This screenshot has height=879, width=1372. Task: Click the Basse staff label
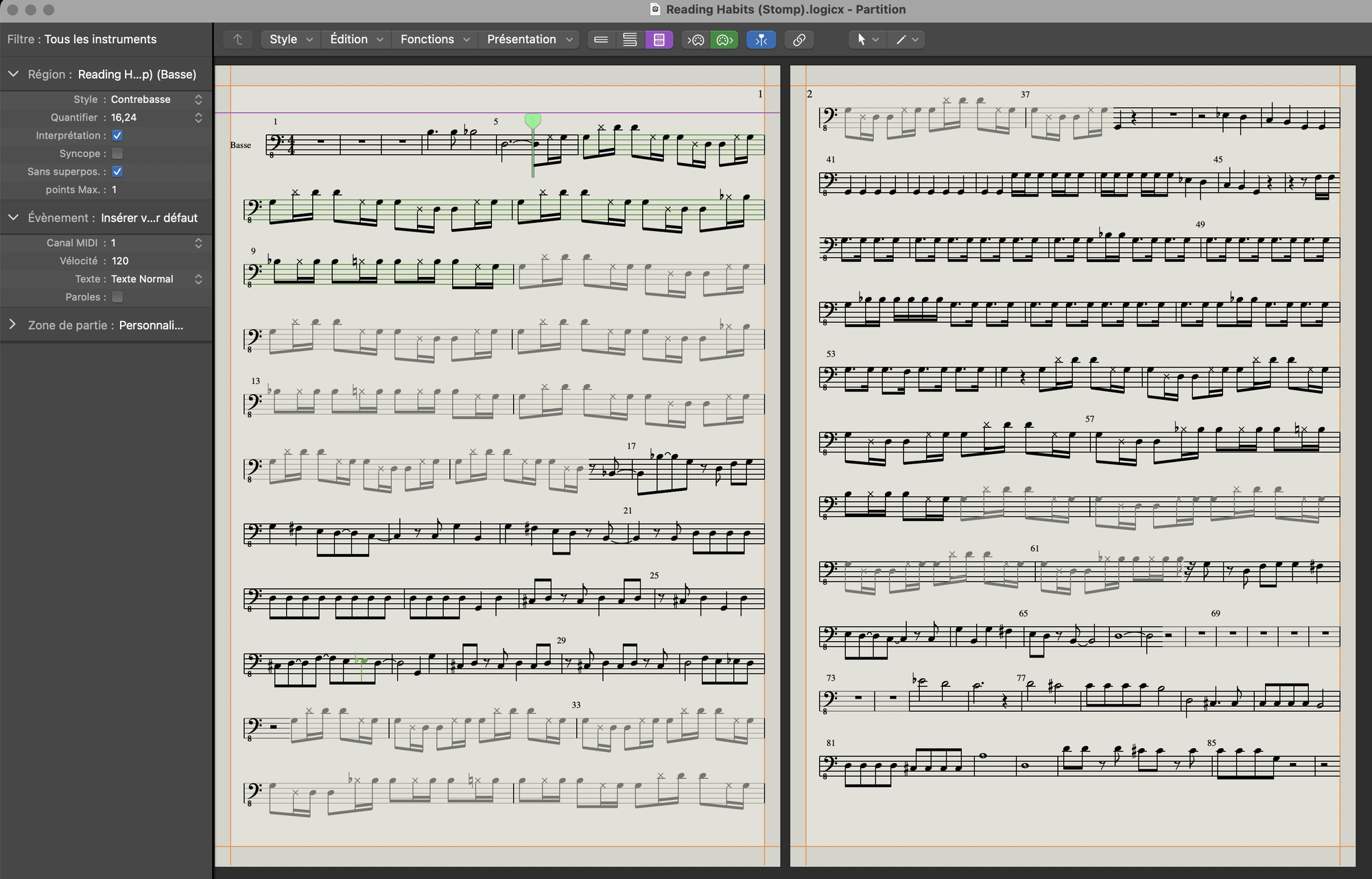click(240, 145)
